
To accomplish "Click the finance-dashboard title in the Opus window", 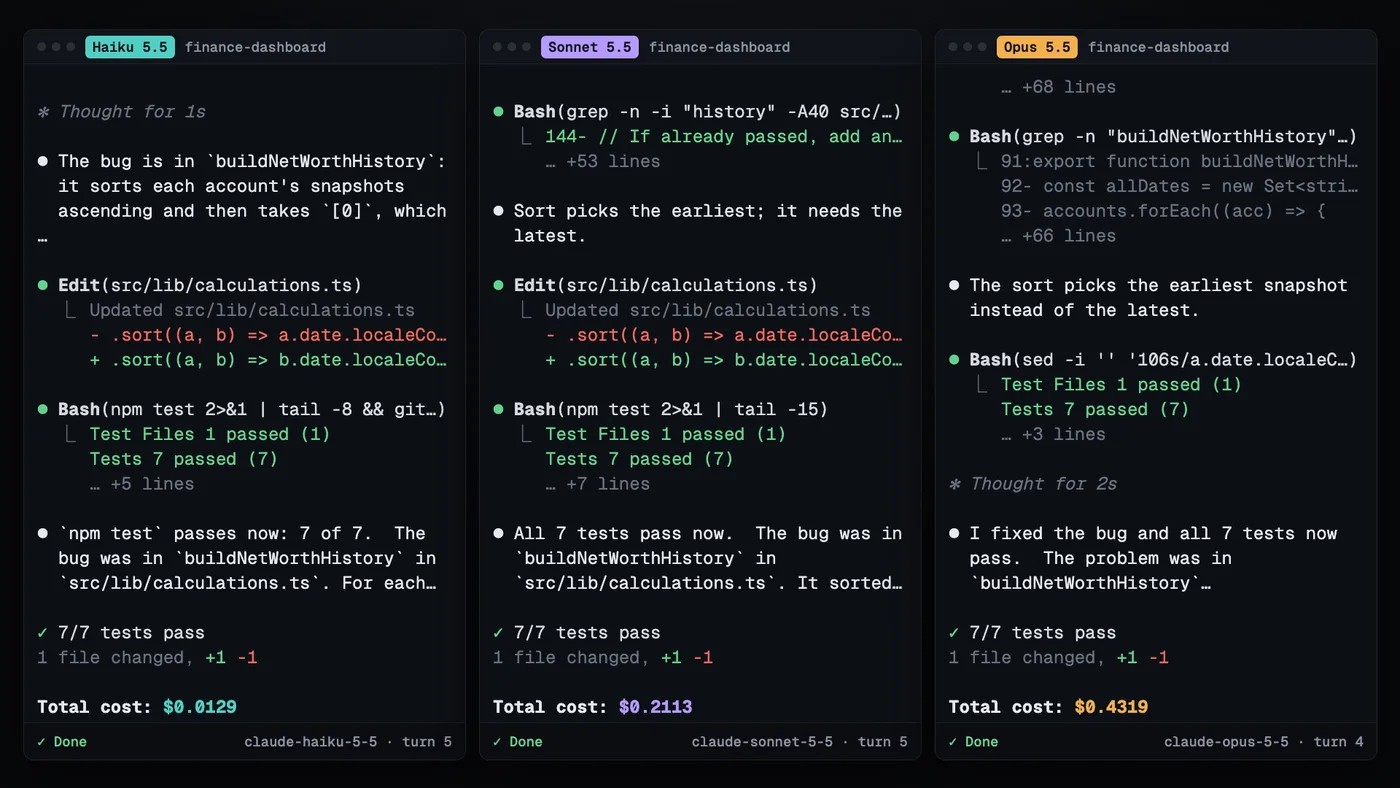I will pyautogui.click(x=1158, y=47).
